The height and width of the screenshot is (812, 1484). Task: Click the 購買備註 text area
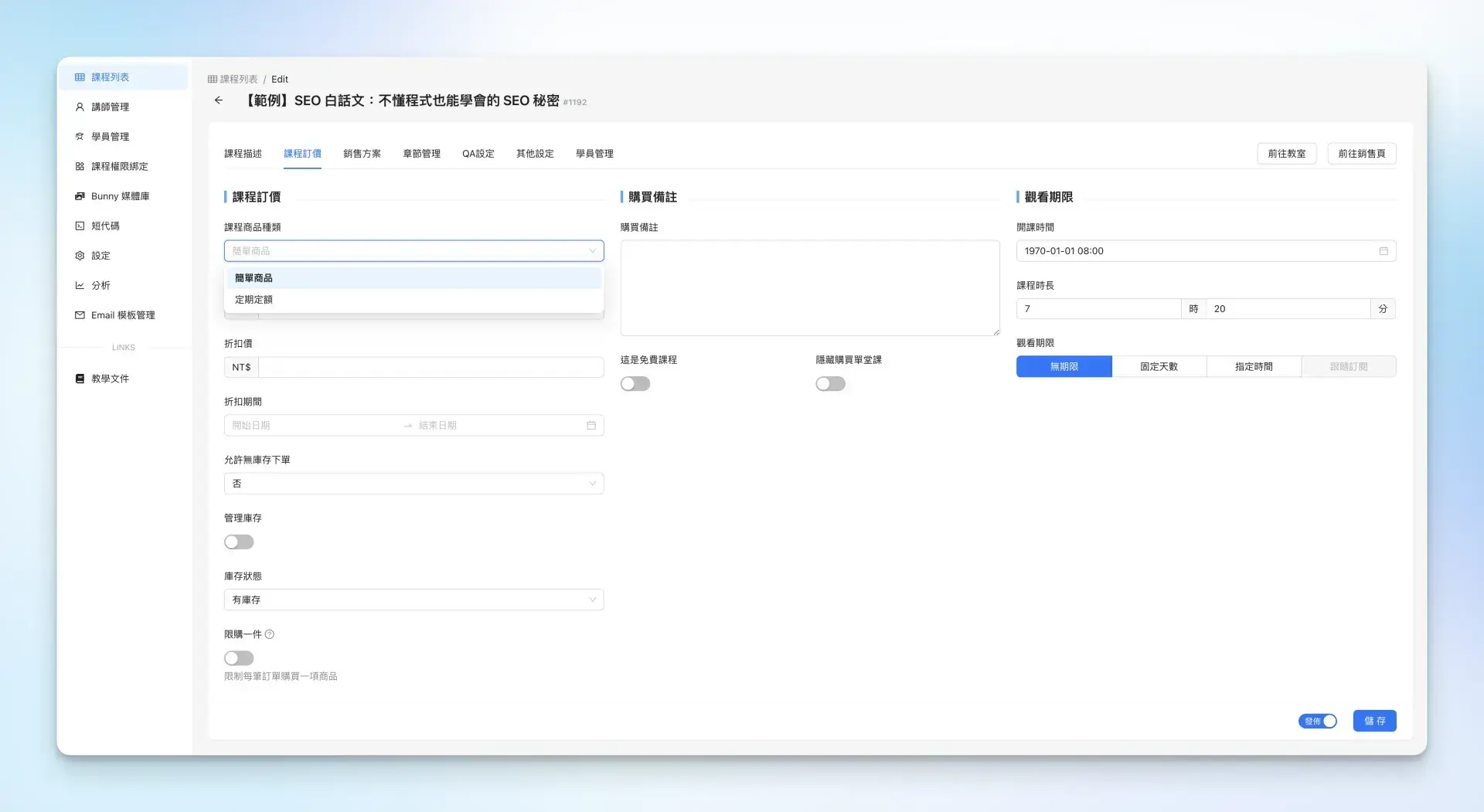point(809,287)
